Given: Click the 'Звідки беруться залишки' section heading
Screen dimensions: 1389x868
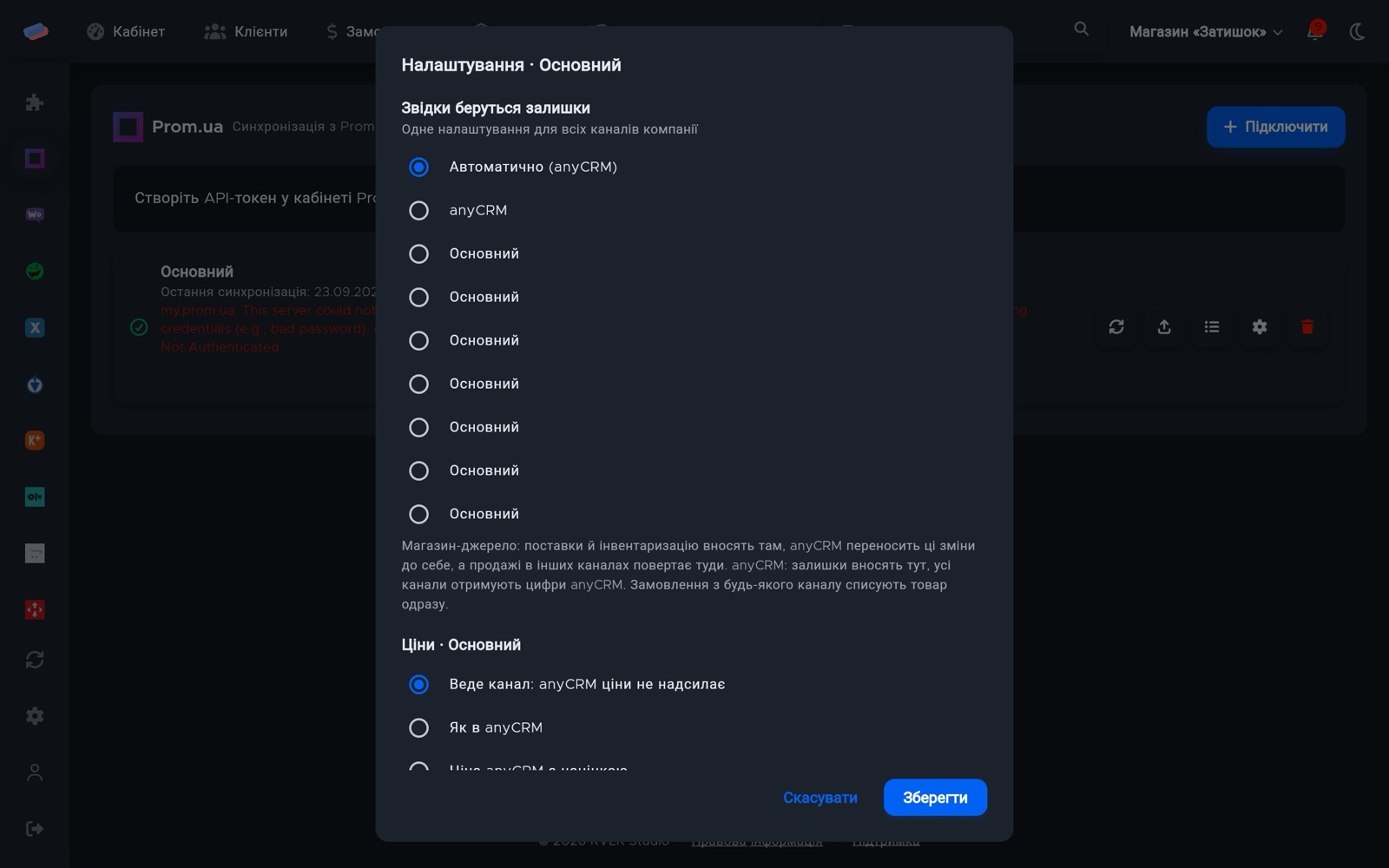Looking at the screenshot, I should pyautogui.click(x=496, y=108).
